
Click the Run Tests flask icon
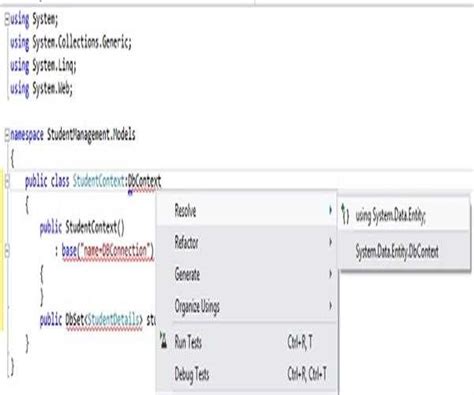point(163,341)
